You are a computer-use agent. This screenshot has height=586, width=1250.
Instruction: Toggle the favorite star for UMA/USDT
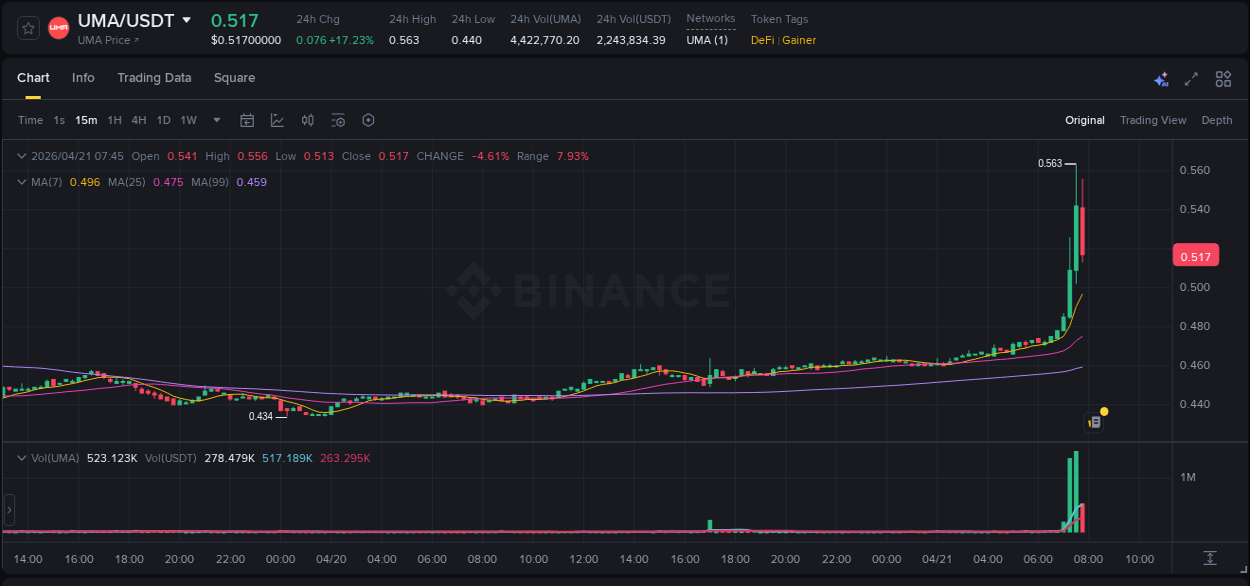tap(27, 27)
